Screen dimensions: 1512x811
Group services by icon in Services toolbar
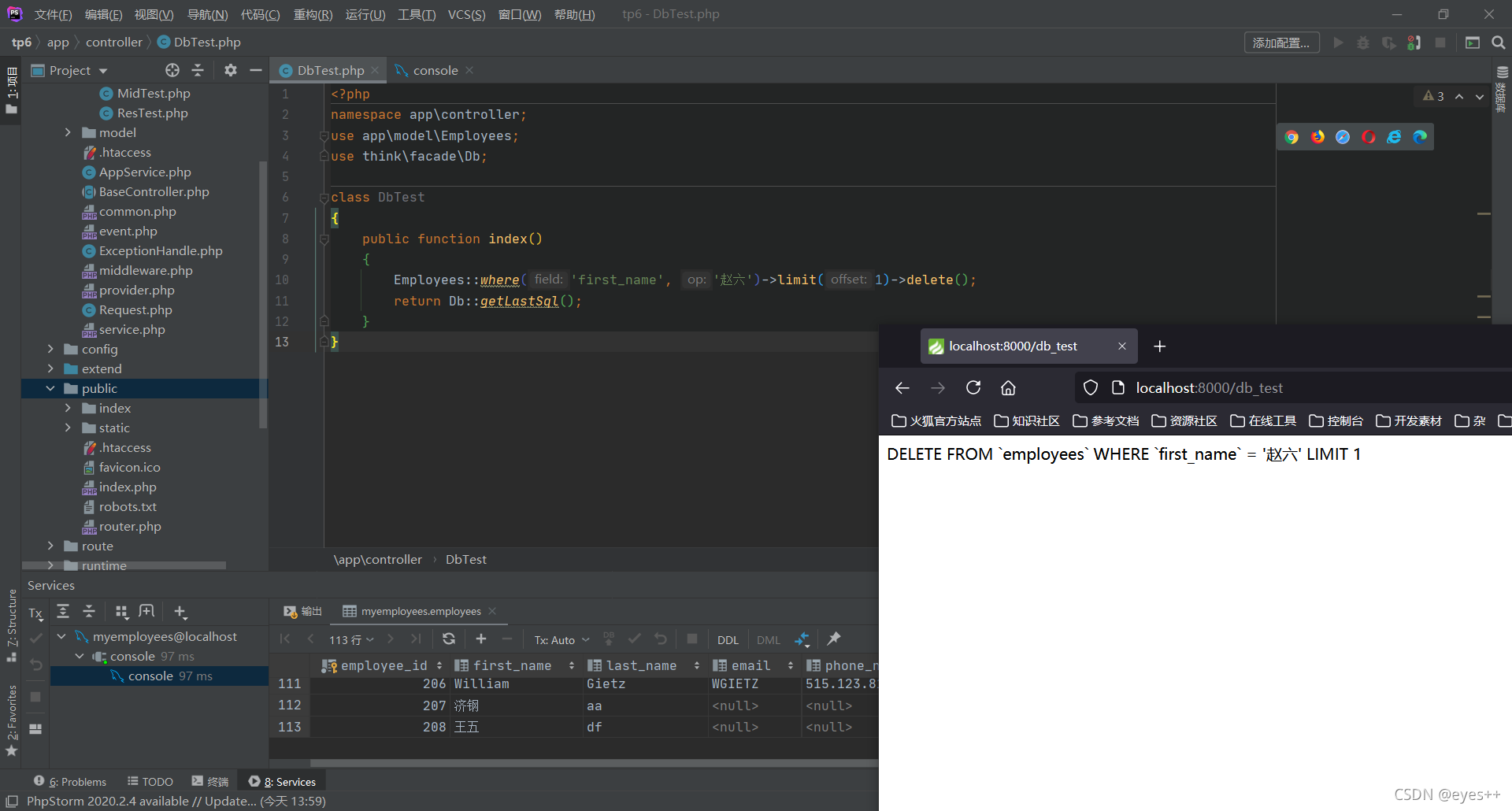[121, 611]
